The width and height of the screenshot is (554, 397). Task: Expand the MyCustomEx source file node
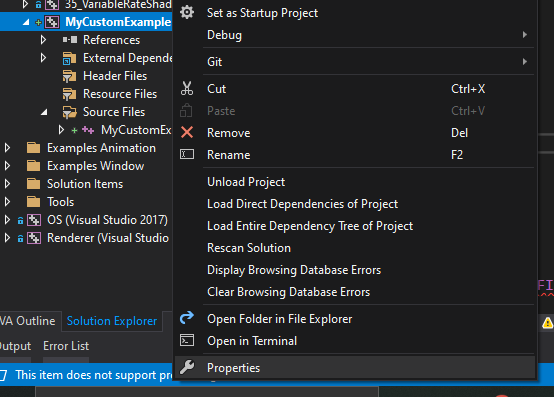(61, 130)
